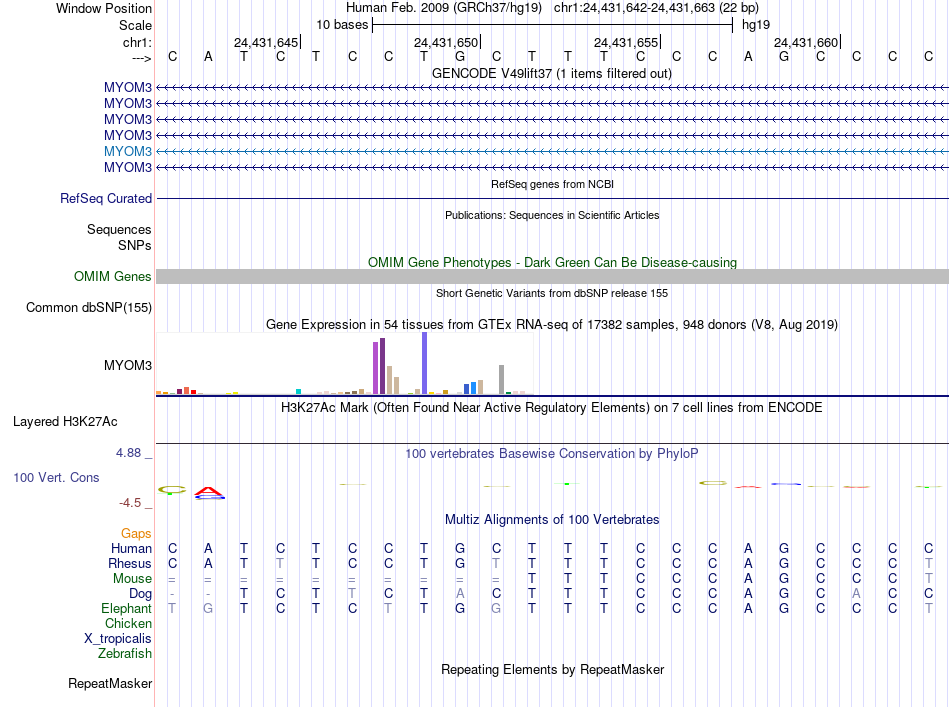Click the RepeatMasker track label
The image size is (950, 707).
point(110,683)
